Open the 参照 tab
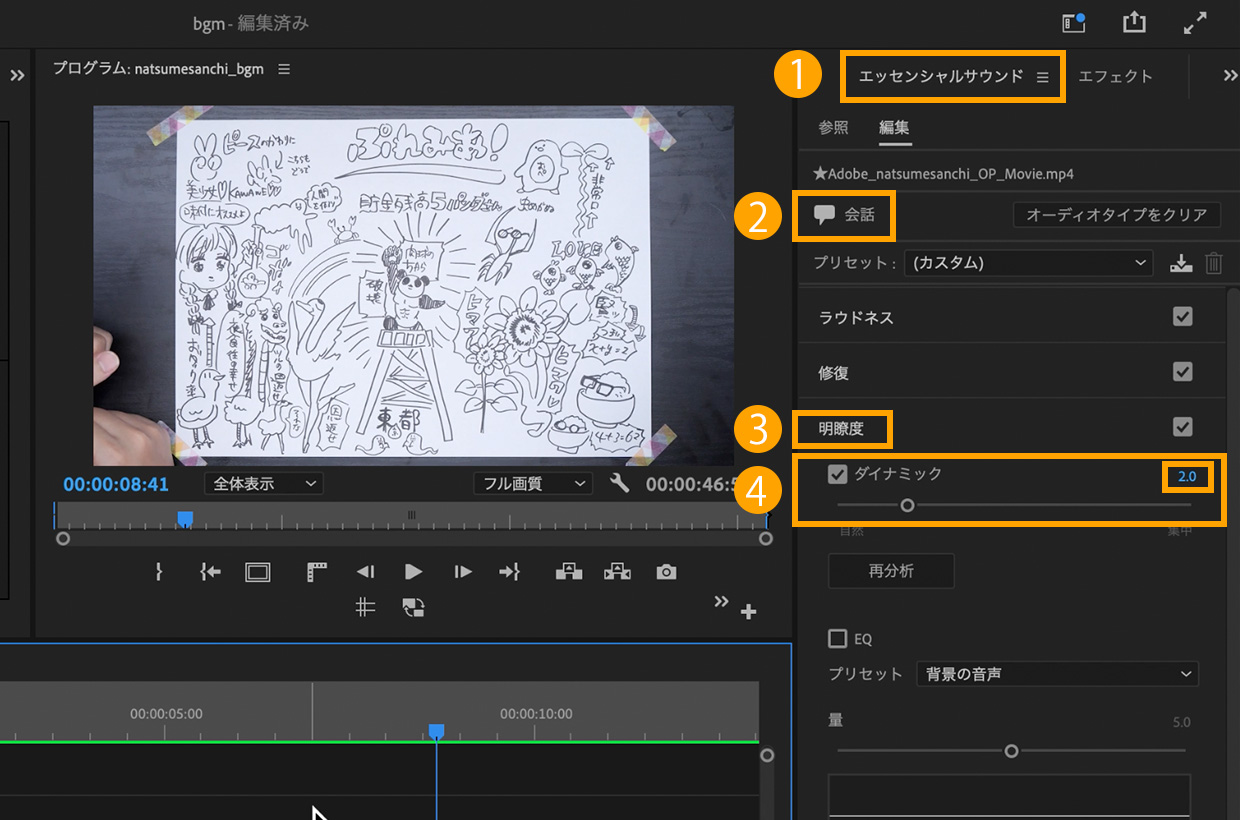This screenshot has width=1240, height=820. tap(833, 127)
